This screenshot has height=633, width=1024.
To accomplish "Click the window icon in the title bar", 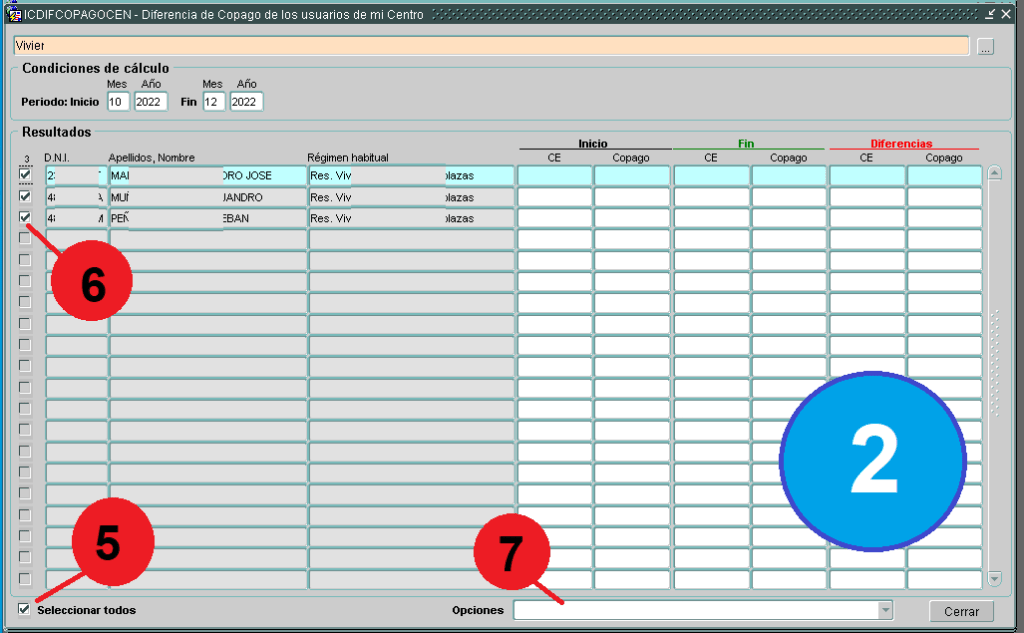I will (14, 15).
